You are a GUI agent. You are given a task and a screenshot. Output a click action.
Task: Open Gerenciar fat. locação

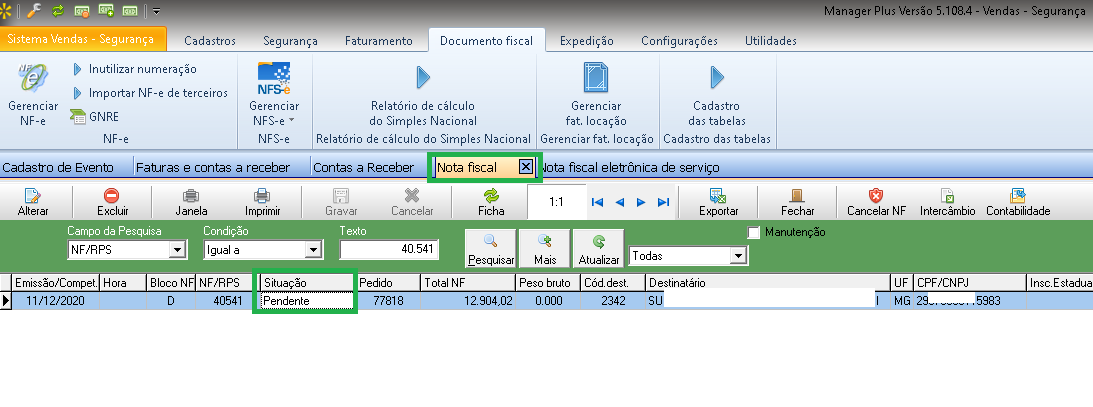(596, 82)
